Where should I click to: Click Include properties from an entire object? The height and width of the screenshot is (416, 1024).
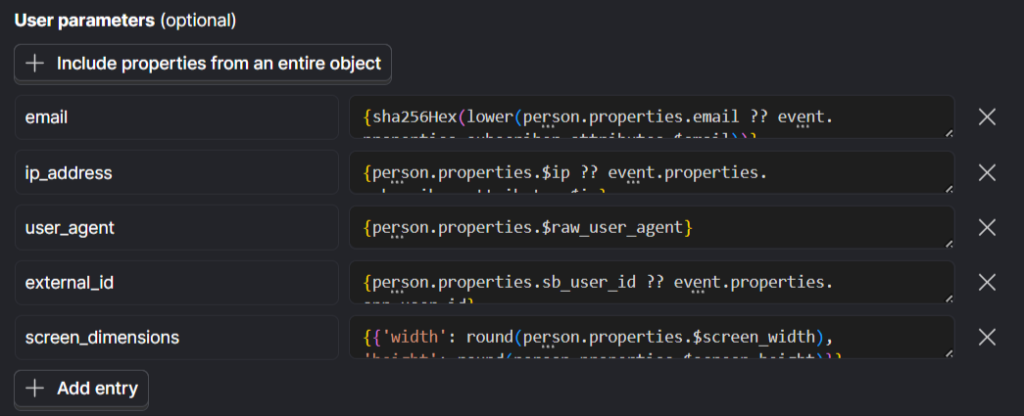click(203, 63)
